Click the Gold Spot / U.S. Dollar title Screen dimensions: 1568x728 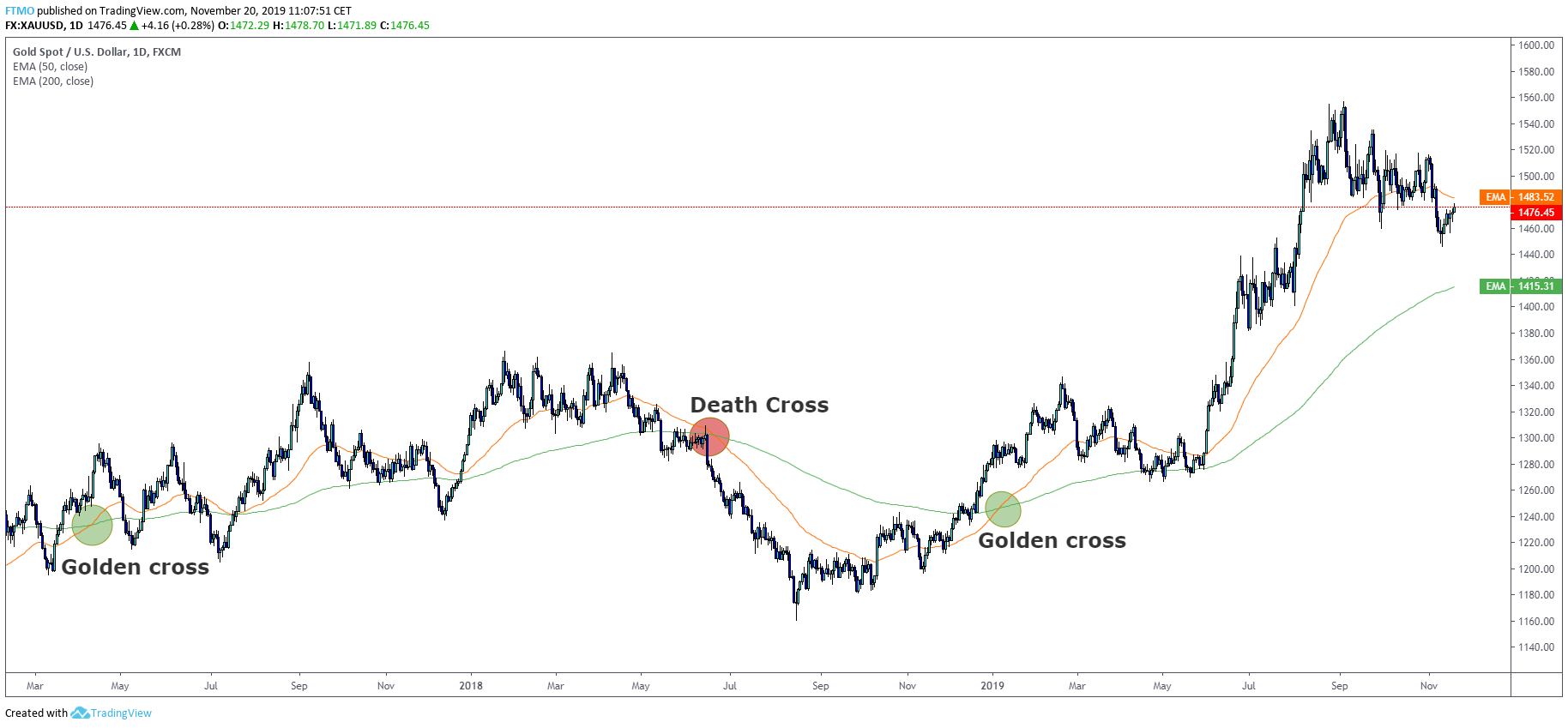click(x=97, y=52)
